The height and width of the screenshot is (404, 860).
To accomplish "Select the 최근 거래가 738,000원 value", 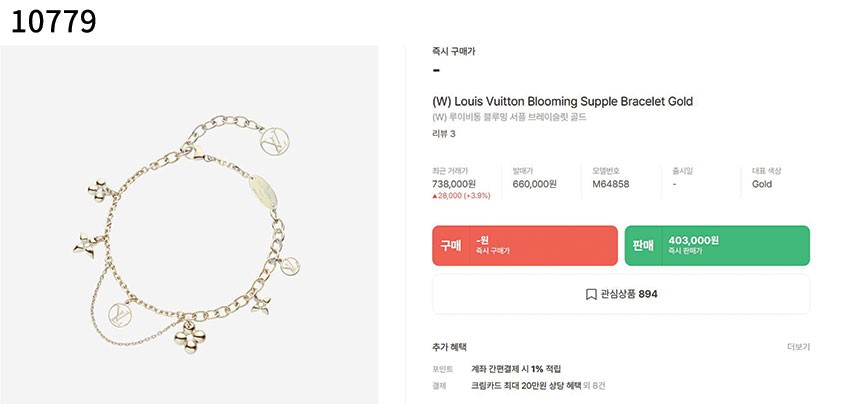I will 453,184.
